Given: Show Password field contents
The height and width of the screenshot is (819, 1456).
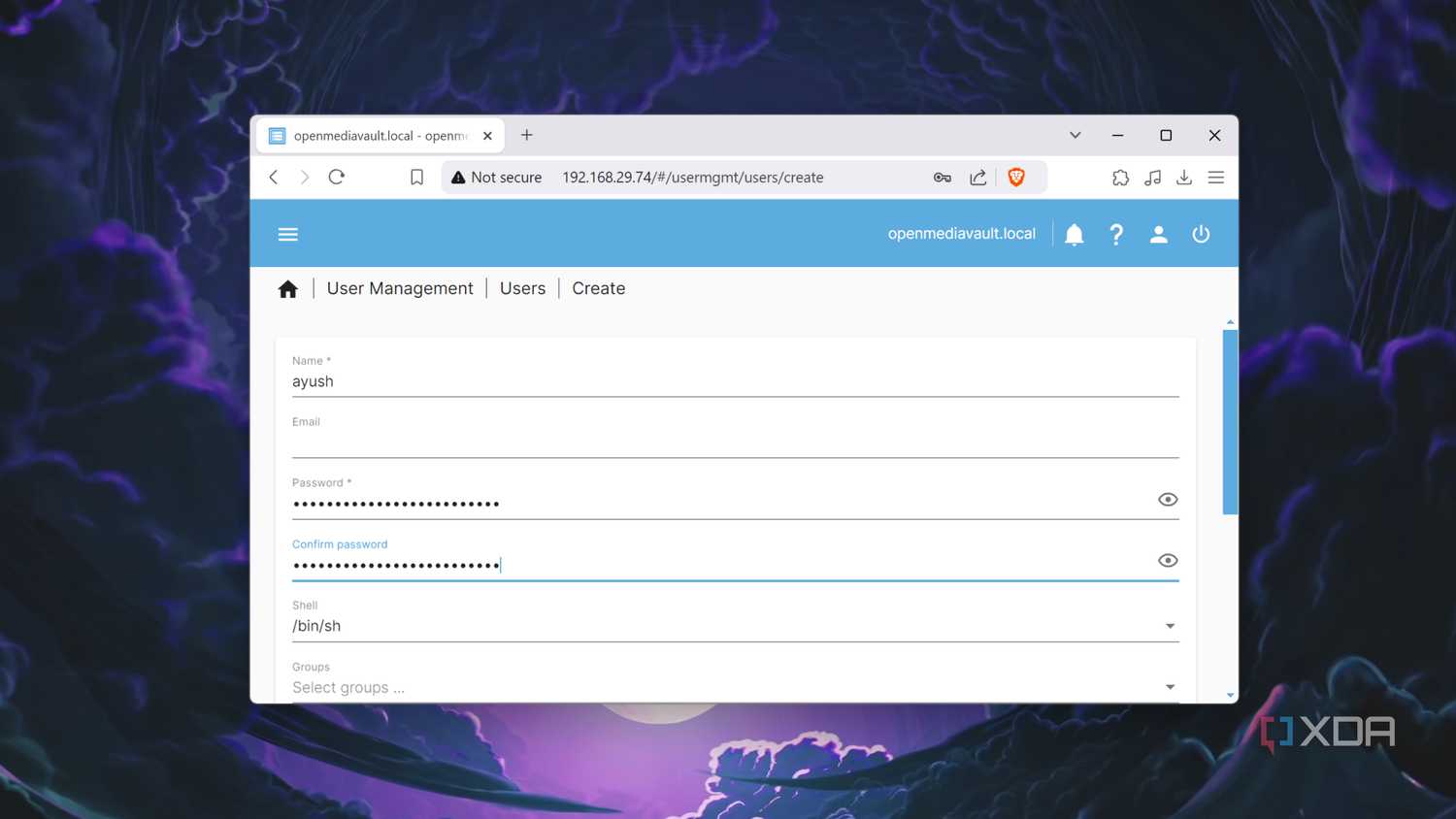Looking at the screenshot, I should (1168, 499).
